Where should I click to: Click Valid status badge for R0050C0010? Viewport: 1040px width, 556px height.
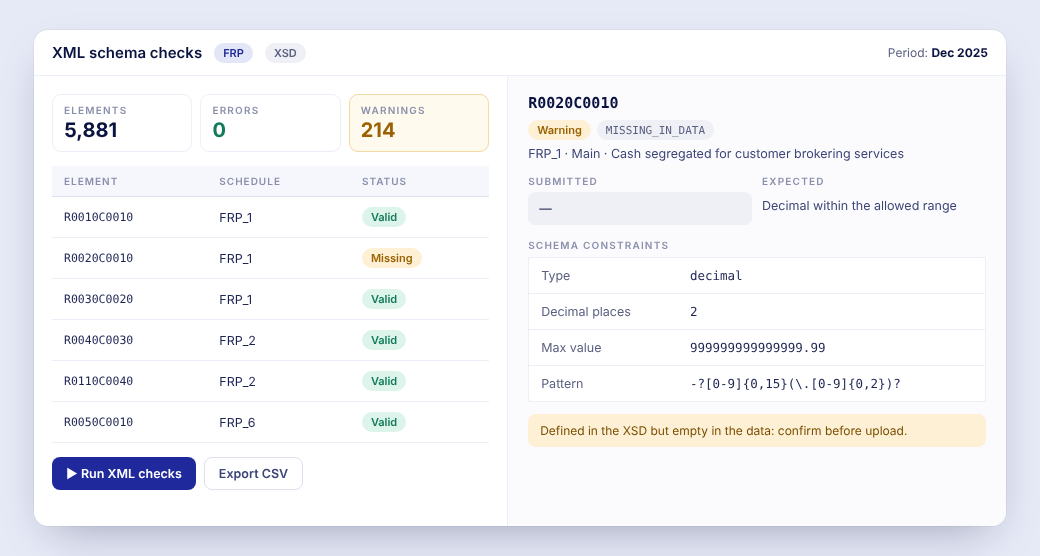click(x=383, y=422)
